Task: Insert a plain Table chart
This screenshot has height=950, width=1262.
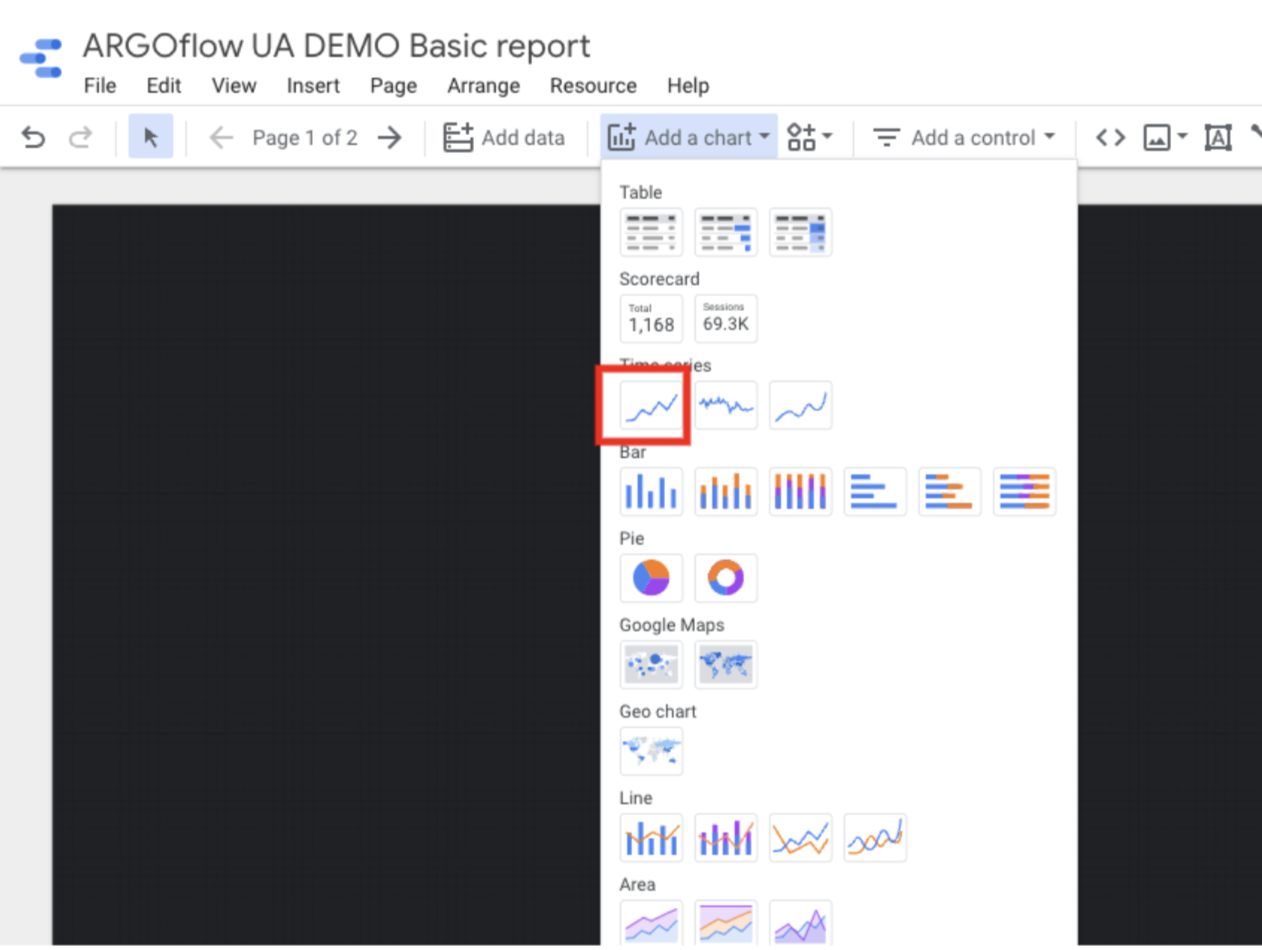Action: [651, 232]
